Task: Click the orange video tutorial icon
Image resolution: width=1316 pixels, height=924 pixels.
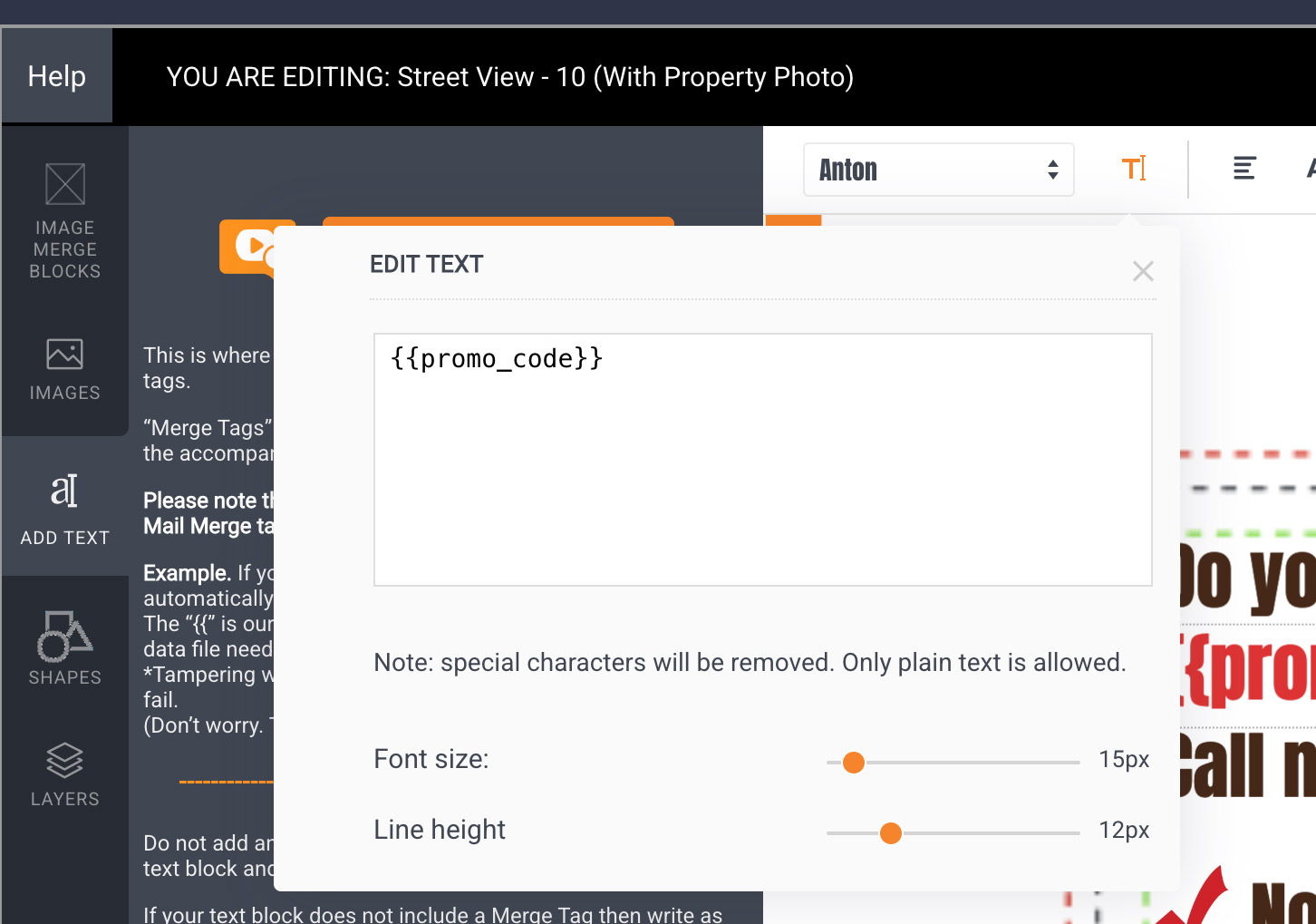Action: pyautogui.click(x=247, y=247)
